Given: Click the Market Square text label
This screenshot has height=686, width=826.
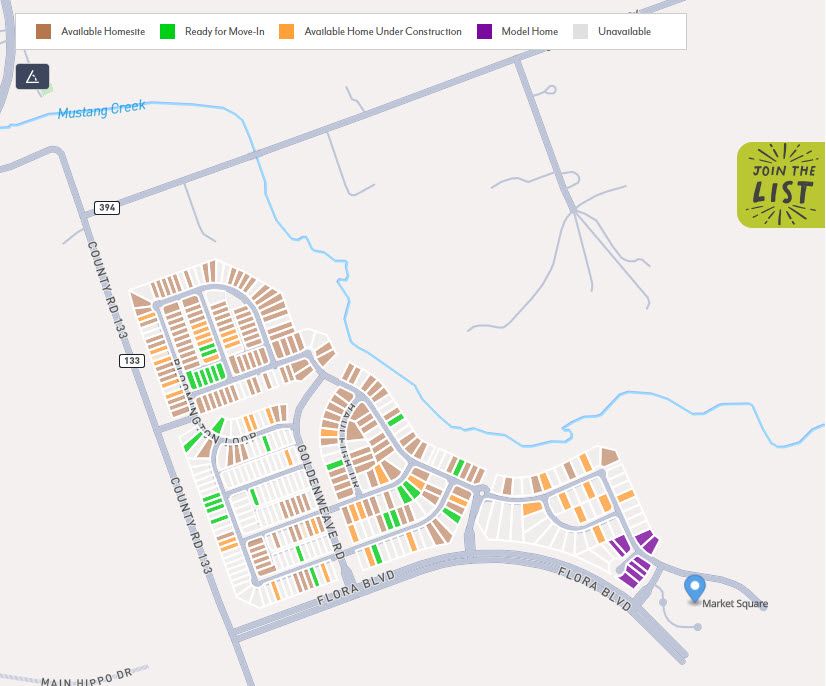Looking at the screenshot, I should pos(736,603).
